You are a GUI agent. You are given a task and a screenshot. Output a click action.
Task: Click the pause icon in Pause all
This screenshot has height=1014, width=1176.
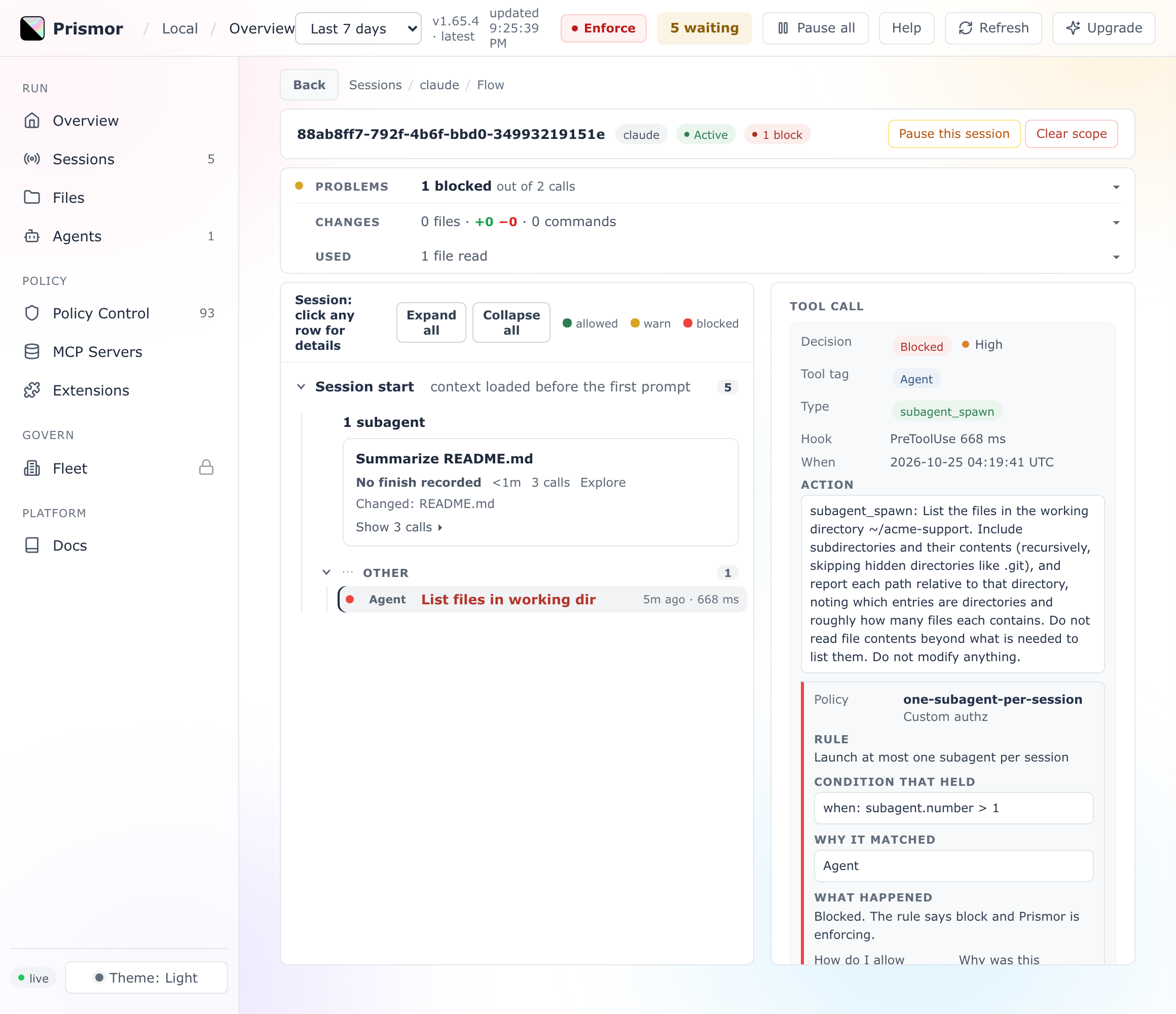tap(783, 28)
